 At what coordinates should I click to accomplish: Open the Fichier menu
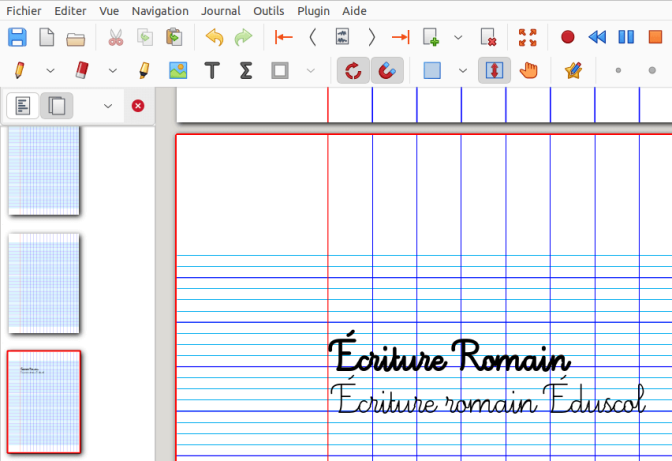click(24, 11)
